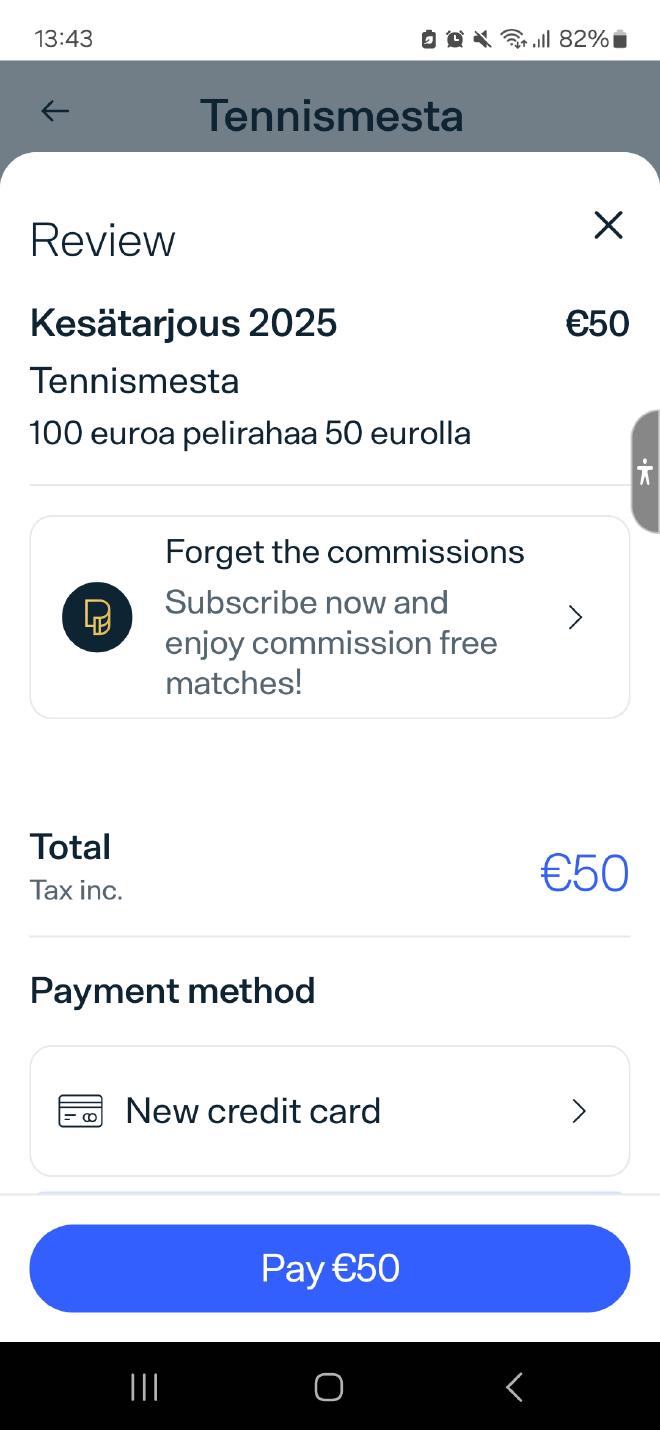This screenshot has width=660, height=1430.
Task: Tap the 100 euroa pelirahaa description
Action: tap(250, 433)
